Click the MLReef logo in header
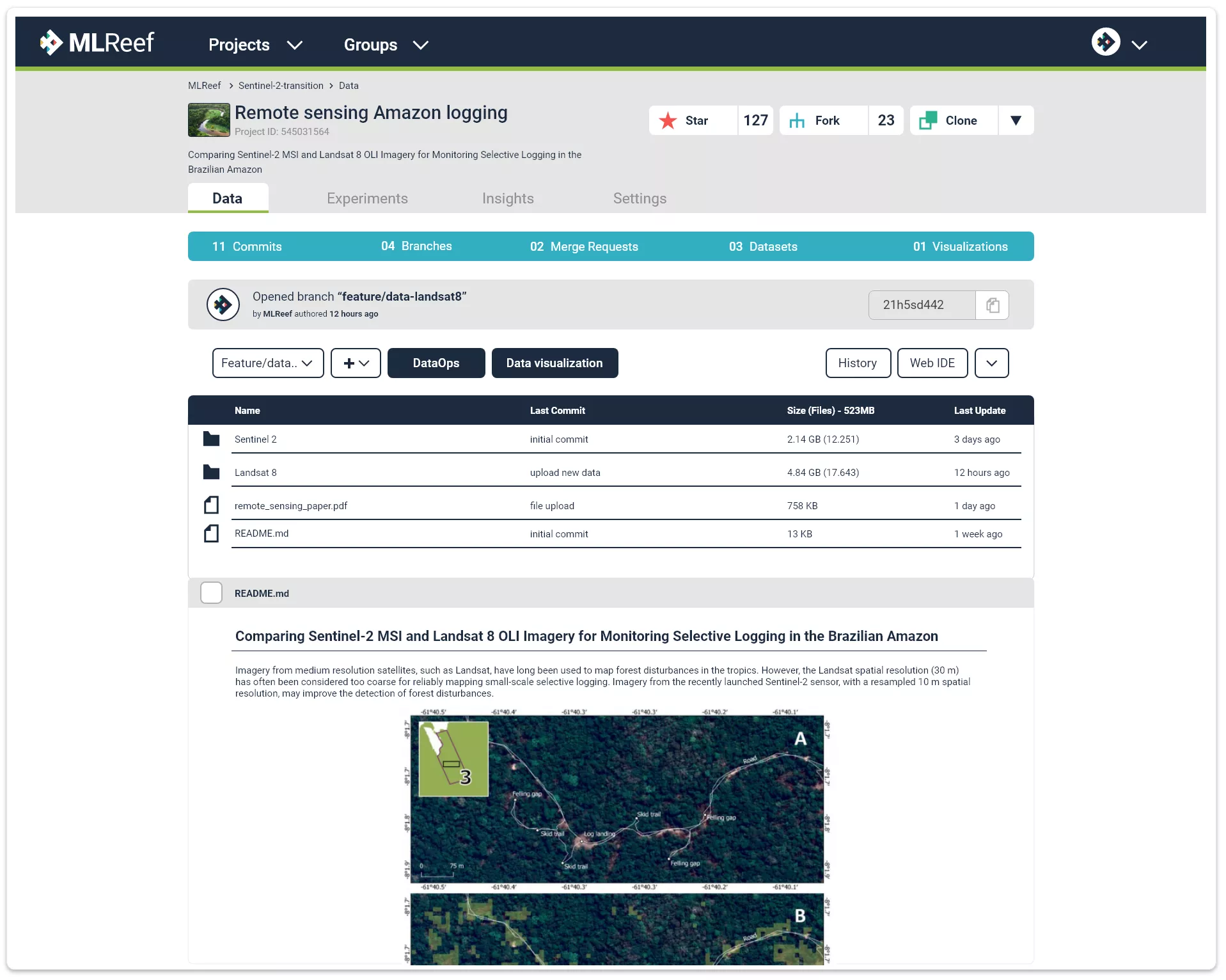 (x=97, y=43)
